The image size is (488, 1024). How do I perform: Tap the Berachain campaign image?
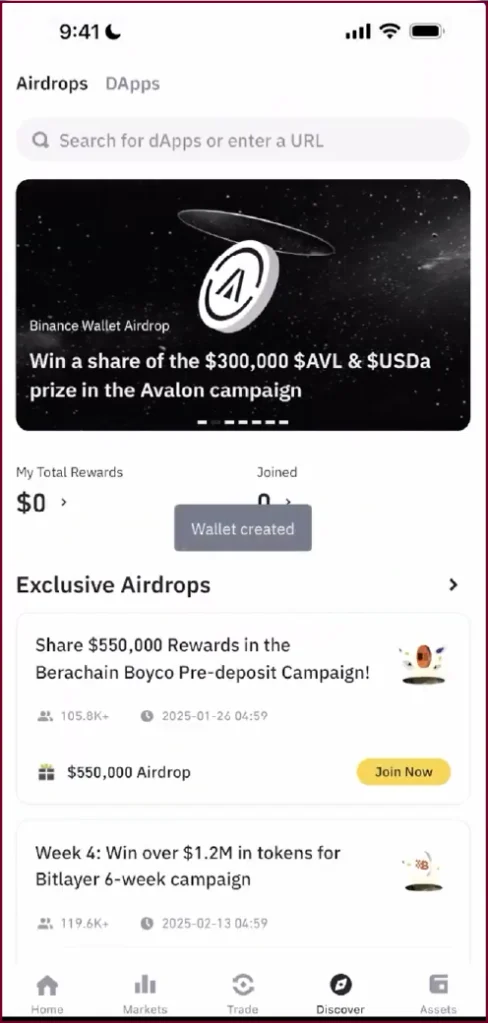[x=423, y=663]
